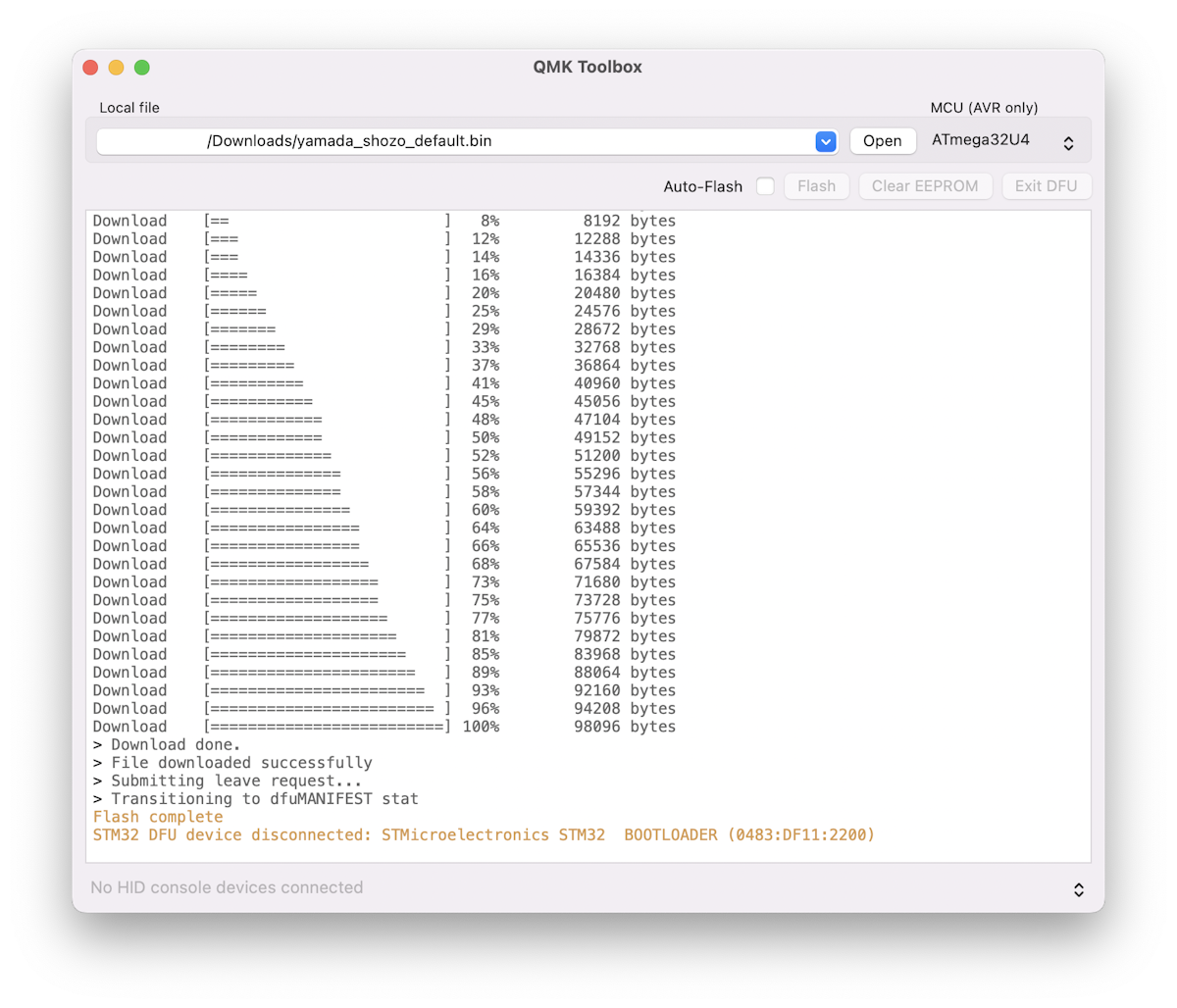Enable the Auto-Flash checkbox

765,186
